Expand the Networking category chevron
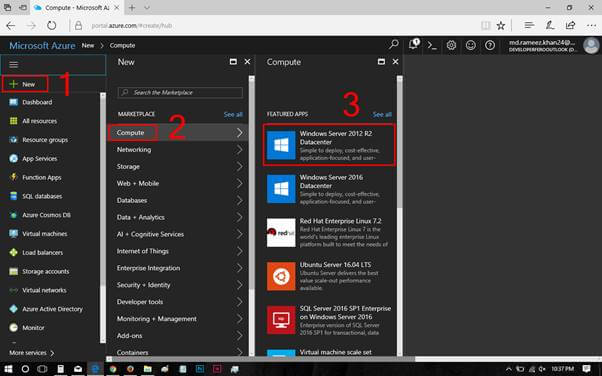 point(240,149)
